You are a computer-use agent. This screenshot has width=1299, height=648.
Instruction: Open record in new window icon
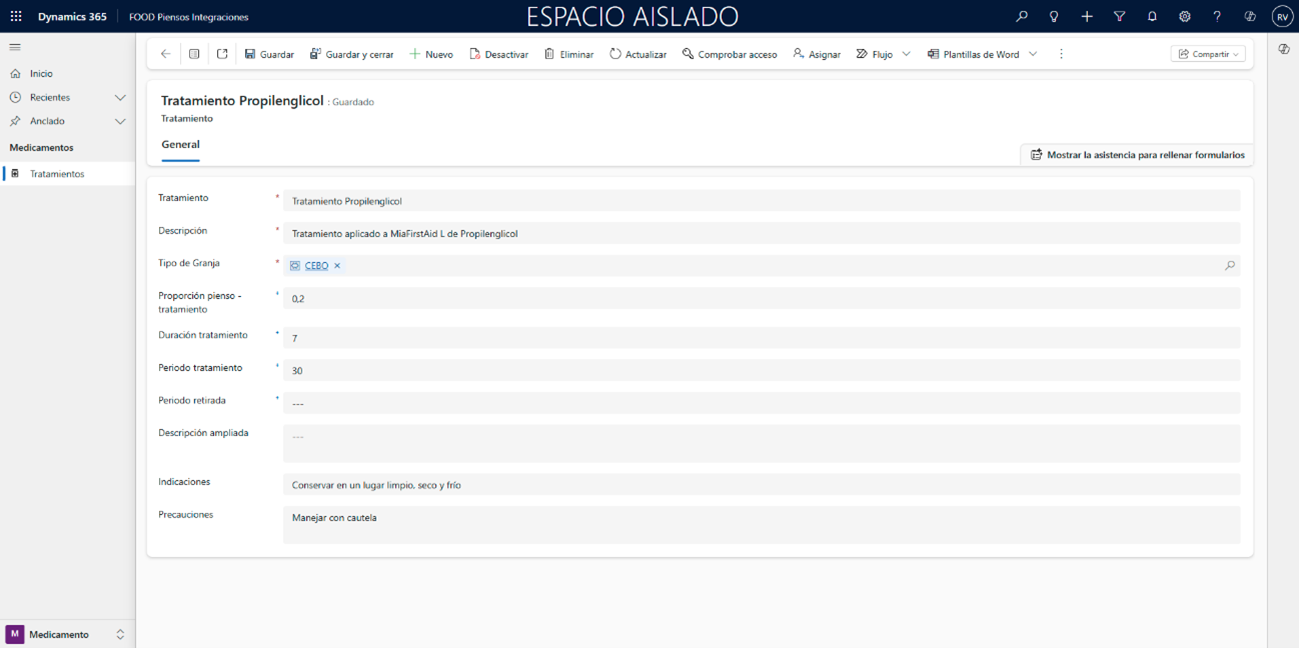(222, 54)
